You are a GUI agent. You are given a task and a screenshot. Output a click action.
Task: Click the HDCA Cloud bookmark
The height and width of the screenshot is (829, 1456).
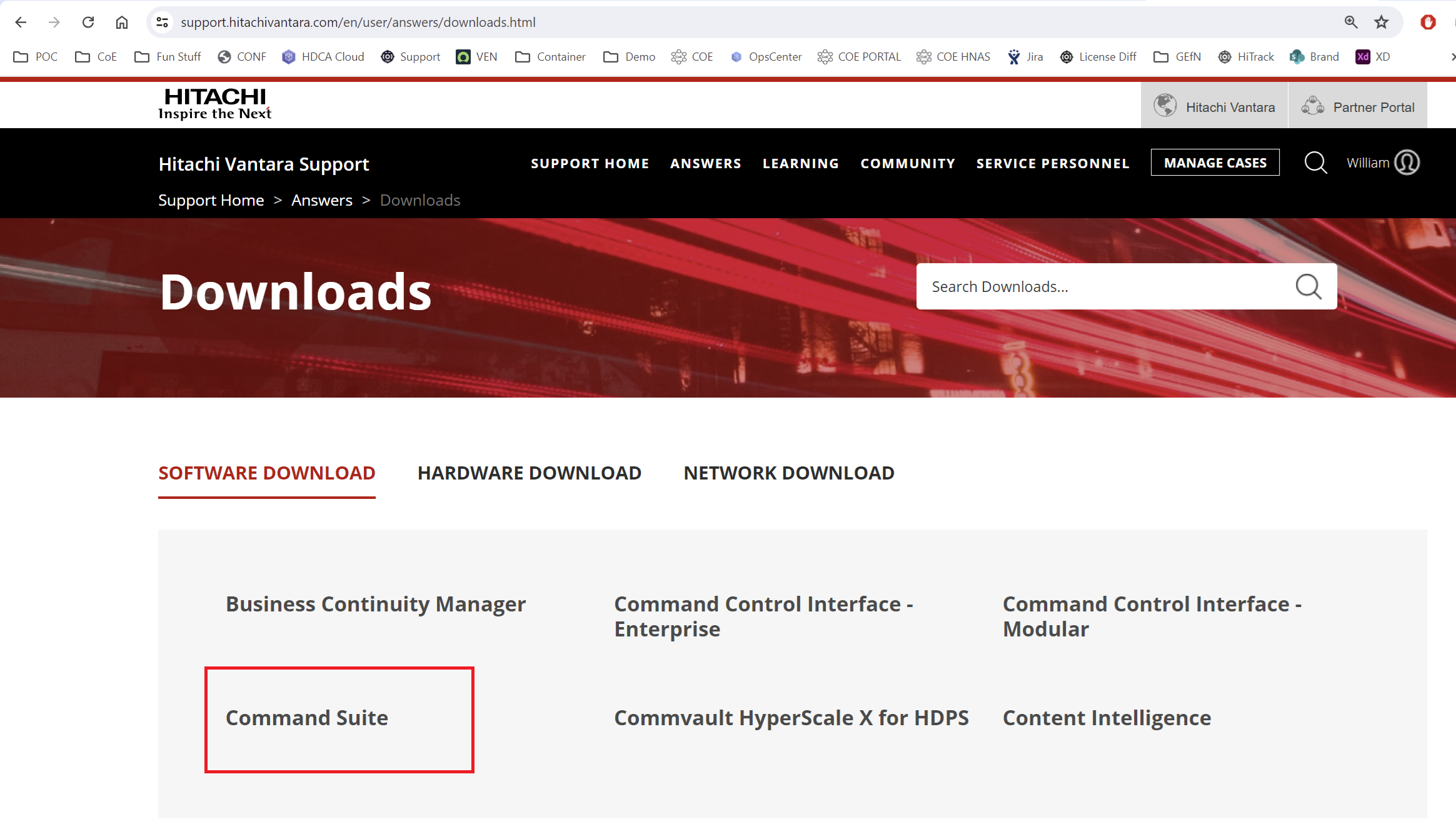pyautogui.click(x=323, y=57)
